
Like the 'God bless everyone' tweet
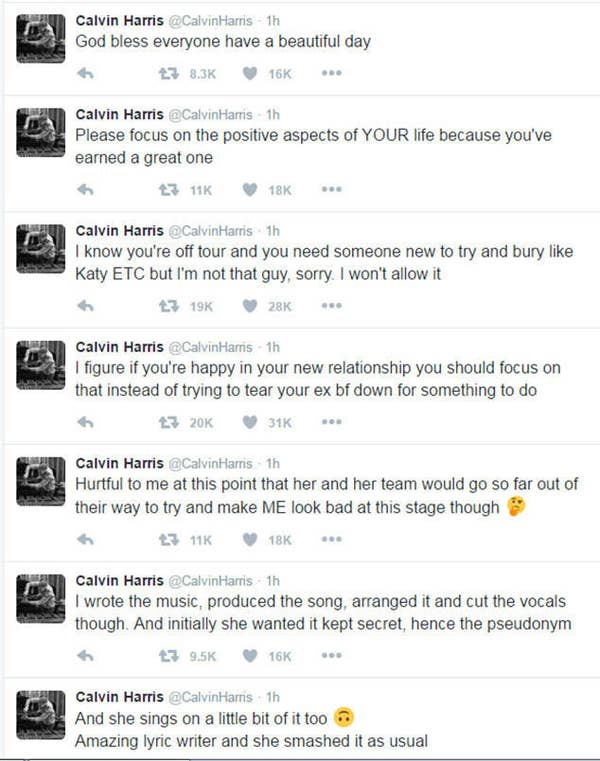point(250,74)
